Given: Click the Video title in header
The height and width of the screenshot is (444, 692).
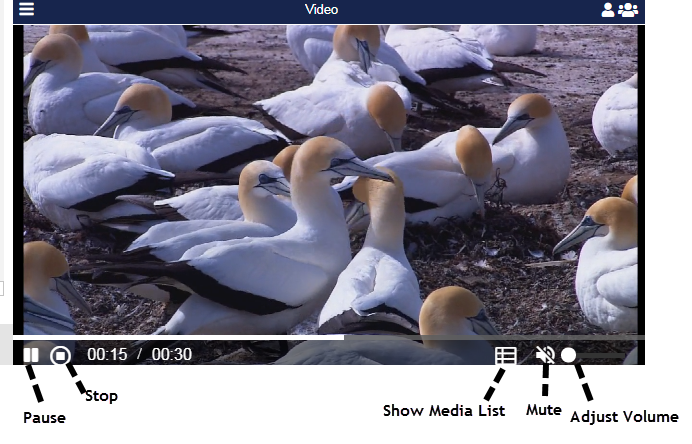Looking at the screenshot, I should 321,10.
